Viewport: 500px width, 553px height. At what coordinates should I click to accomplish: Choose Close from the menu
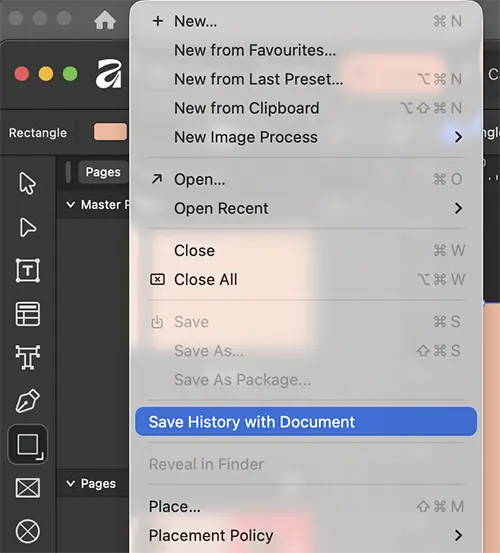click(306, 251)
